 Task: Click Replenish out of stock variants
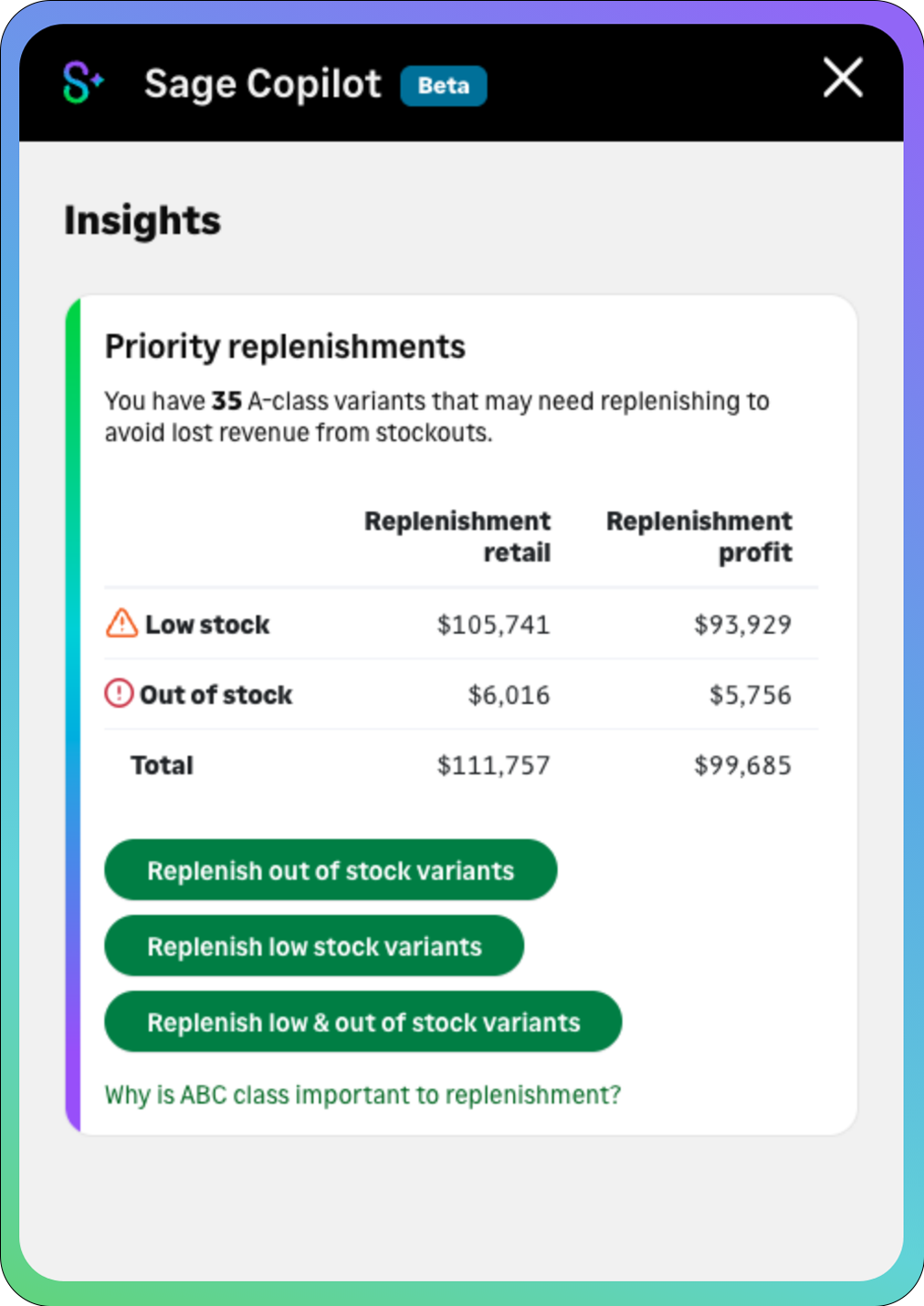(x=330, y=870)
